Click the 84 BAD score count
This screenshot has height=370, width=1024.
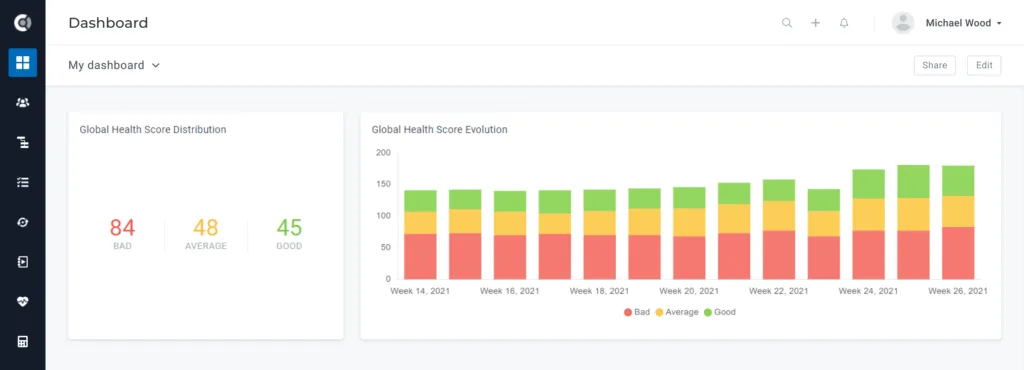tap(122, 234)
